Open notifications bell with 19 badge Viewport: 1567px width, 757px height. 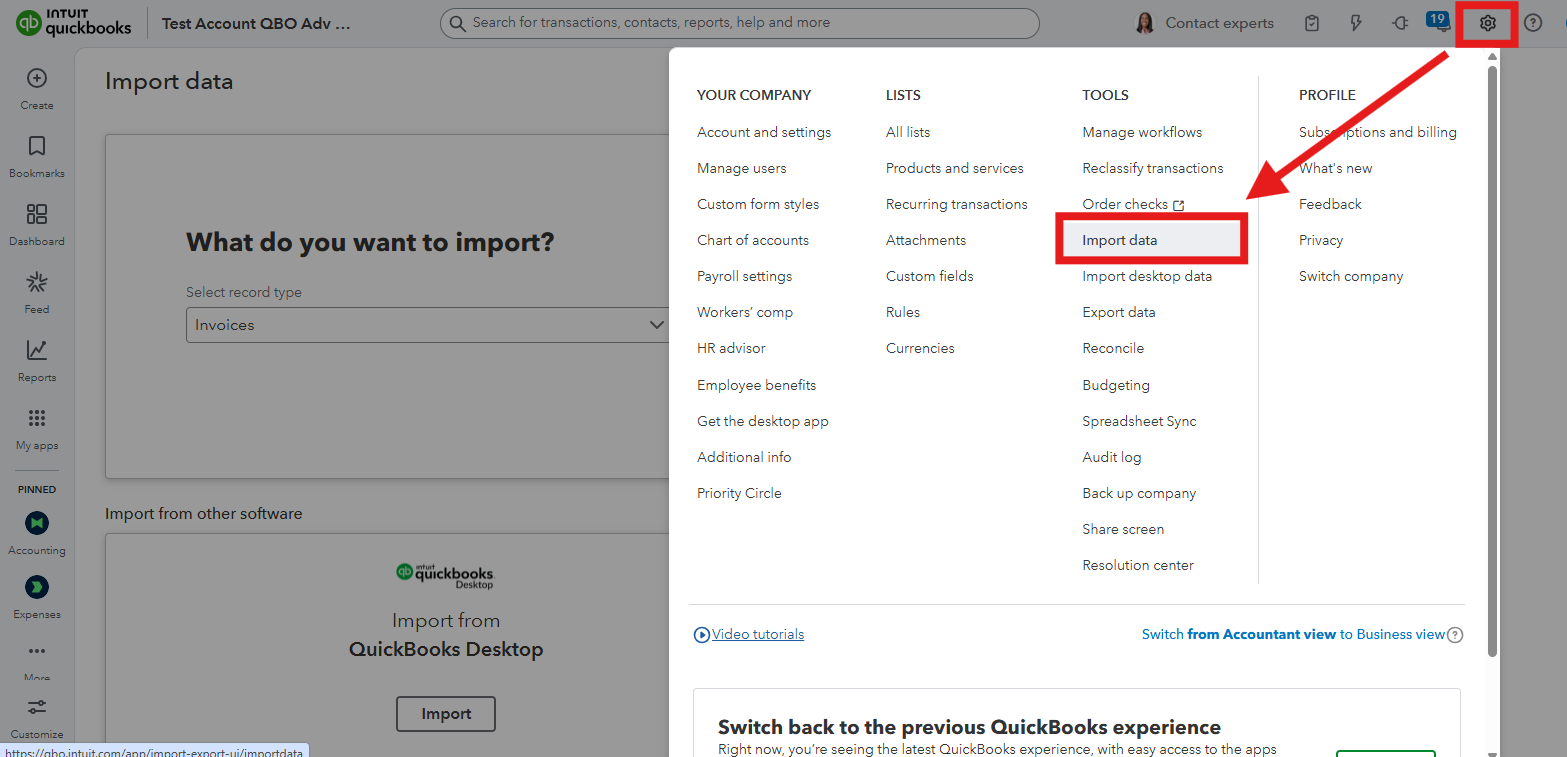pyautogui.click(x=1440, y=22)
